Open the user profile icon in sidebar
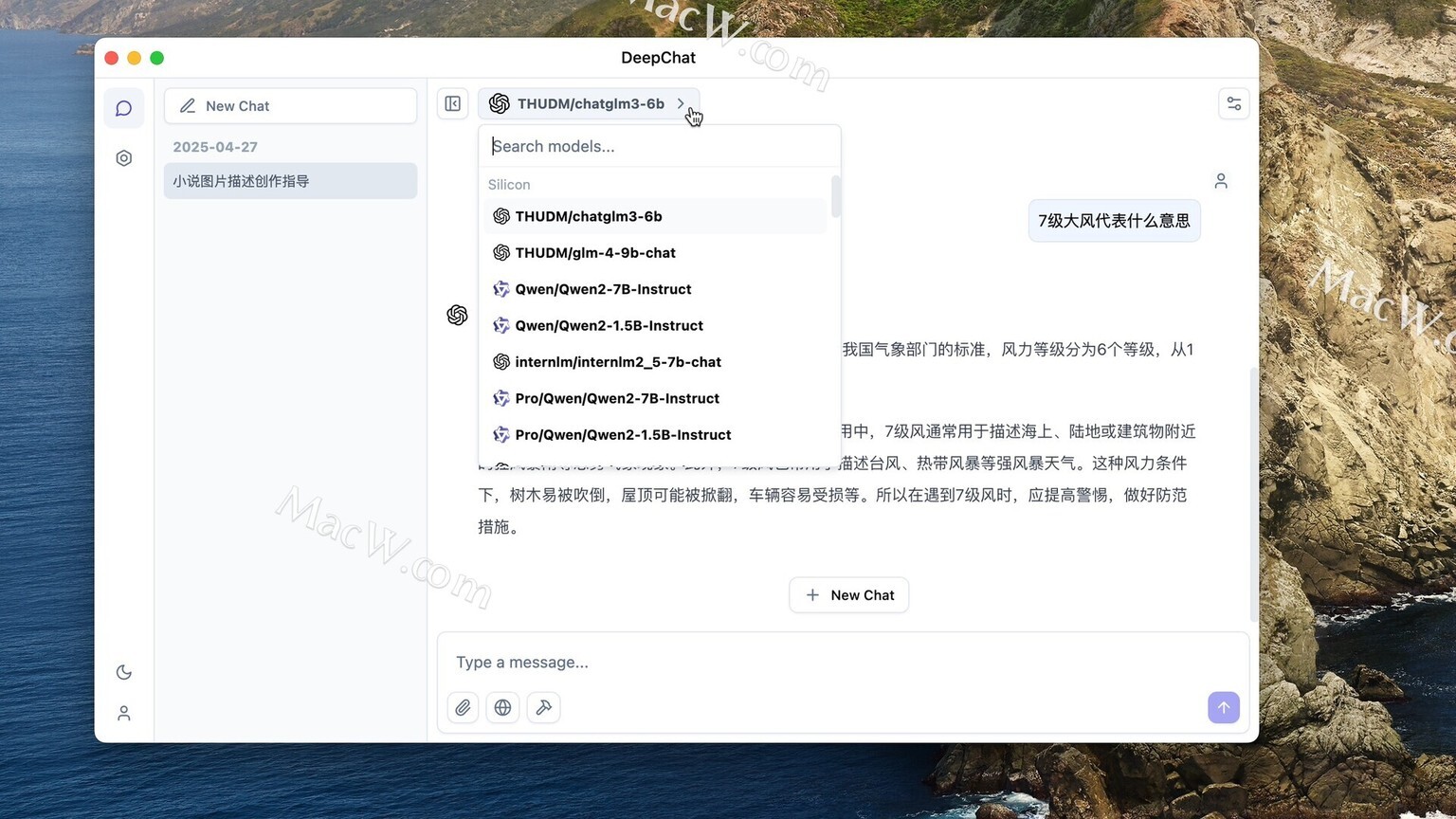Screen dimensions: 1456x819 pos(124,713)
